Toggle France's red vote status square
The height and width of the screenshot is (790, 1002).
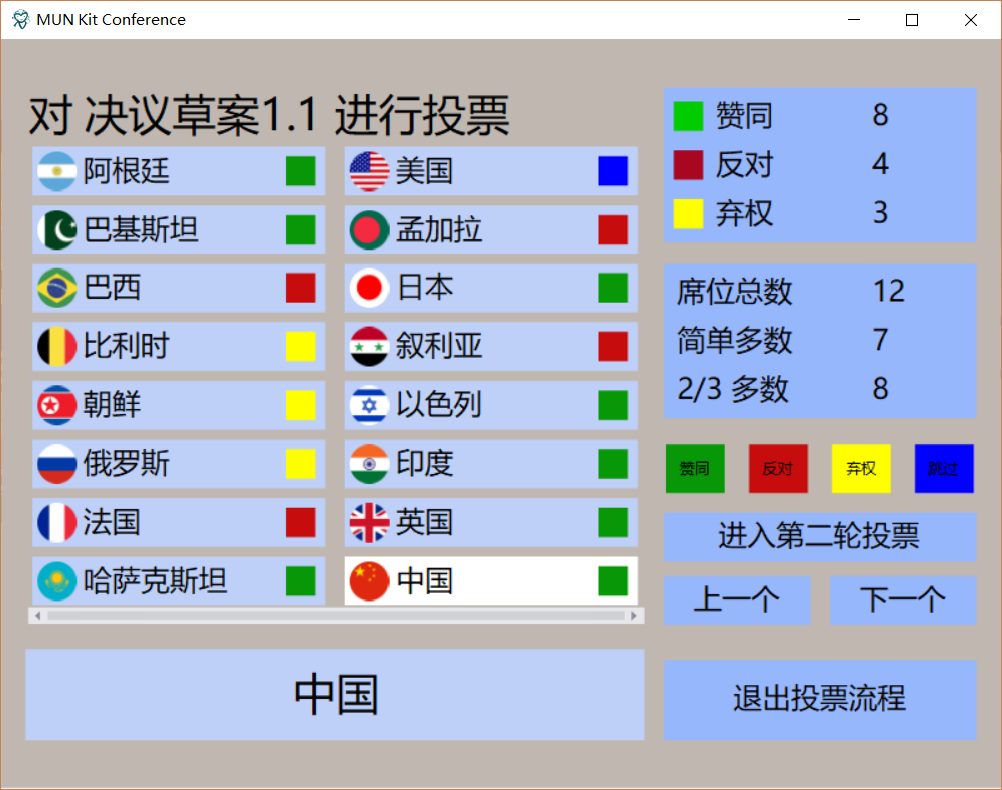[299, 523]
